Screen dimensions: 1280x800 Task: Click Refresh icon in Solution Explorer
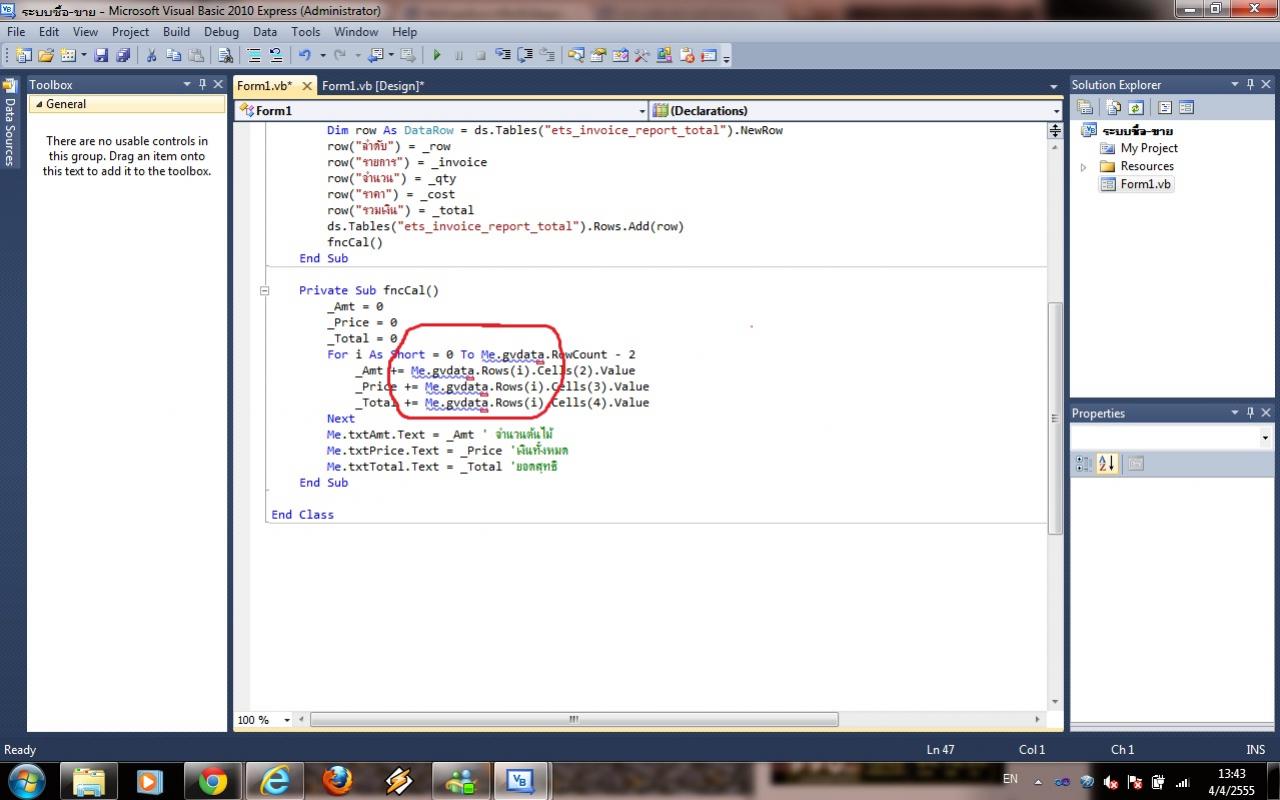click(1136, 108)
